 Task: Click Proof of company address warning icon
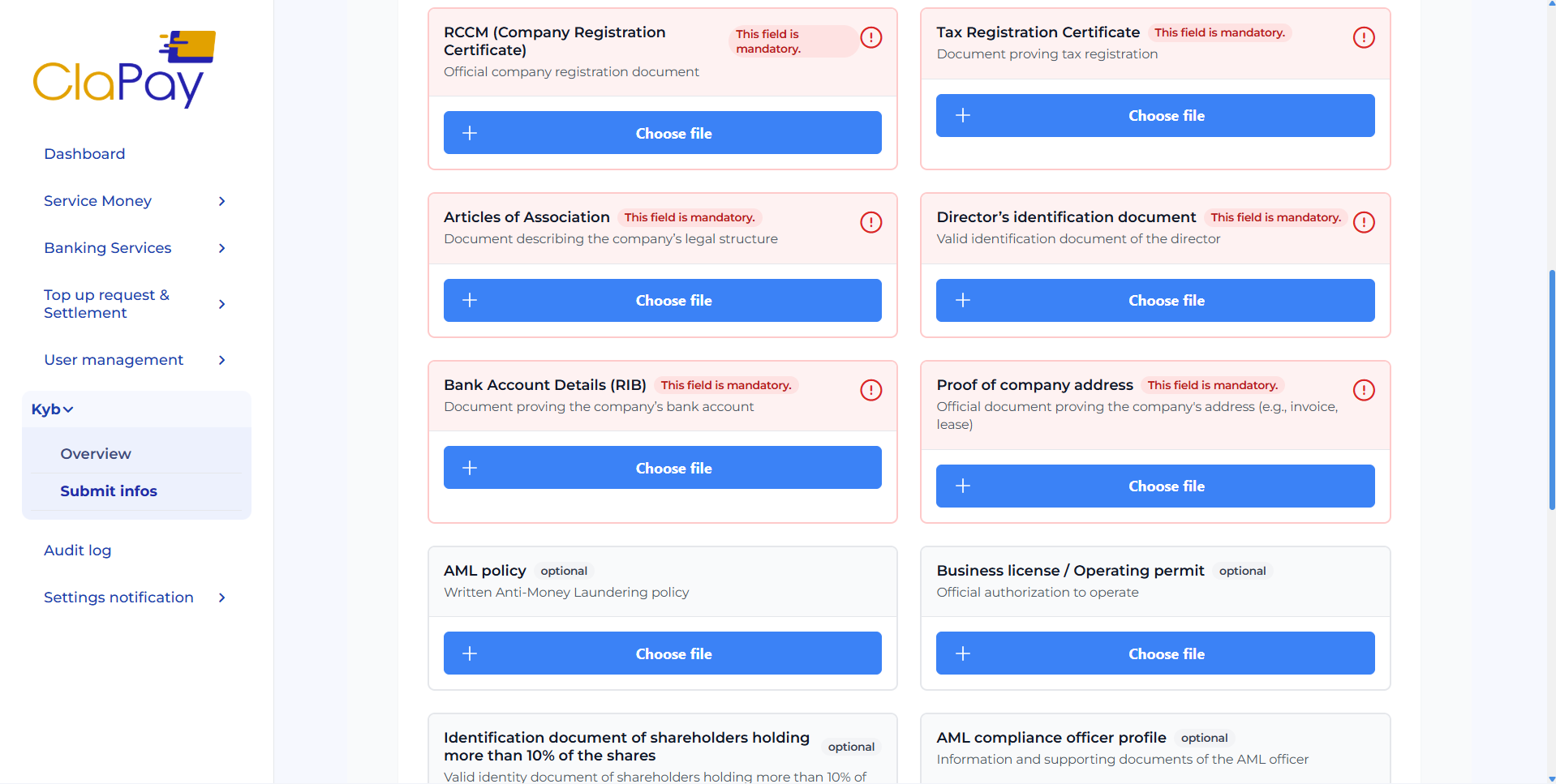coord(1363,390)
